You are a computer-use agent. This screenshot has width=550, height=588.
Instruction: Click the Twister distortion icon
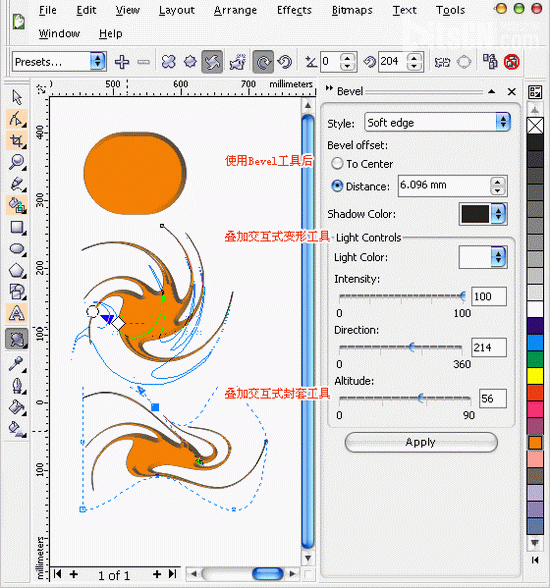[212, 62]
